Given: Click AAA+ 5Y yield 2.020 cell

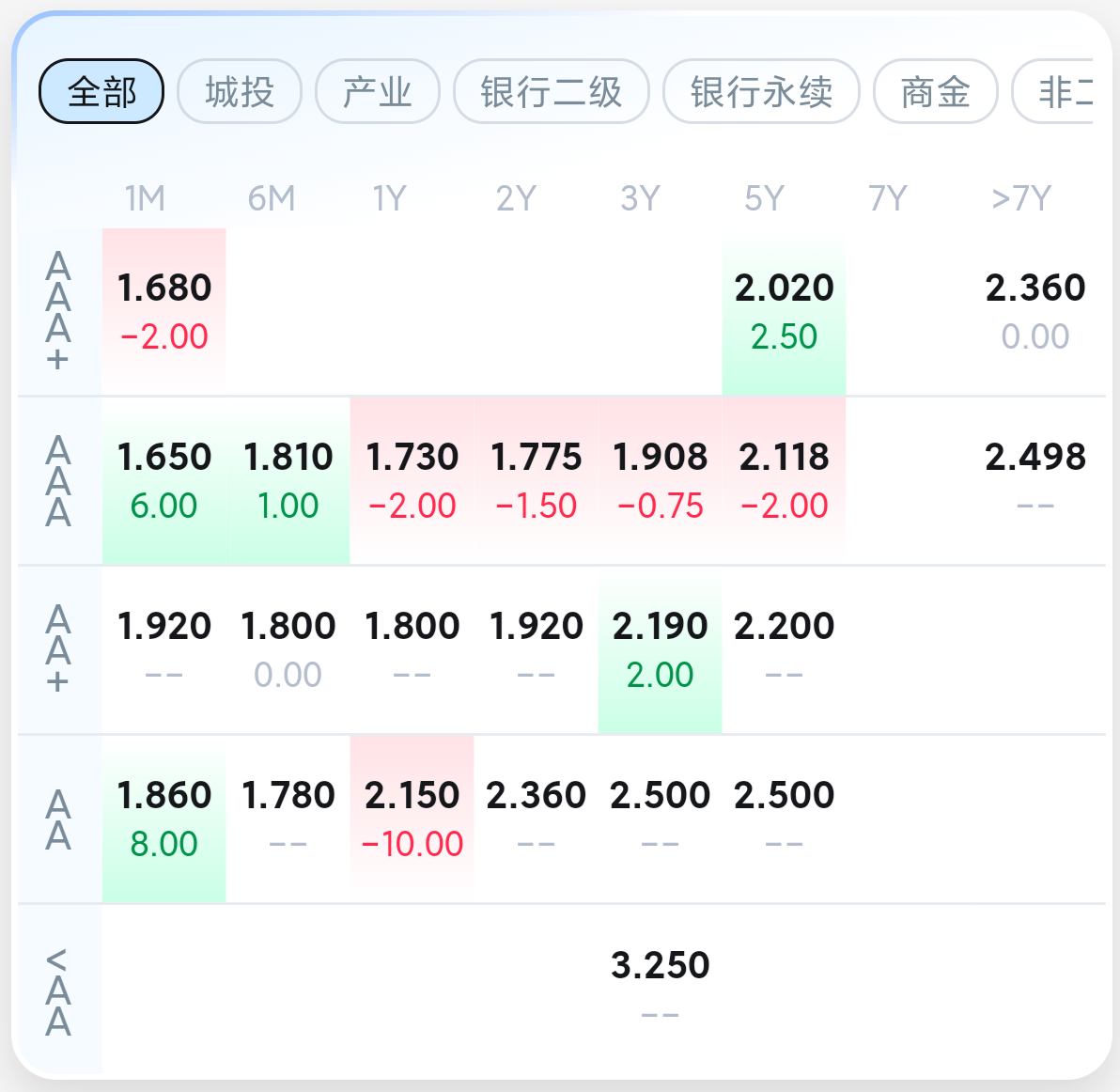Looking at the screenshot, I should (784, 310).
